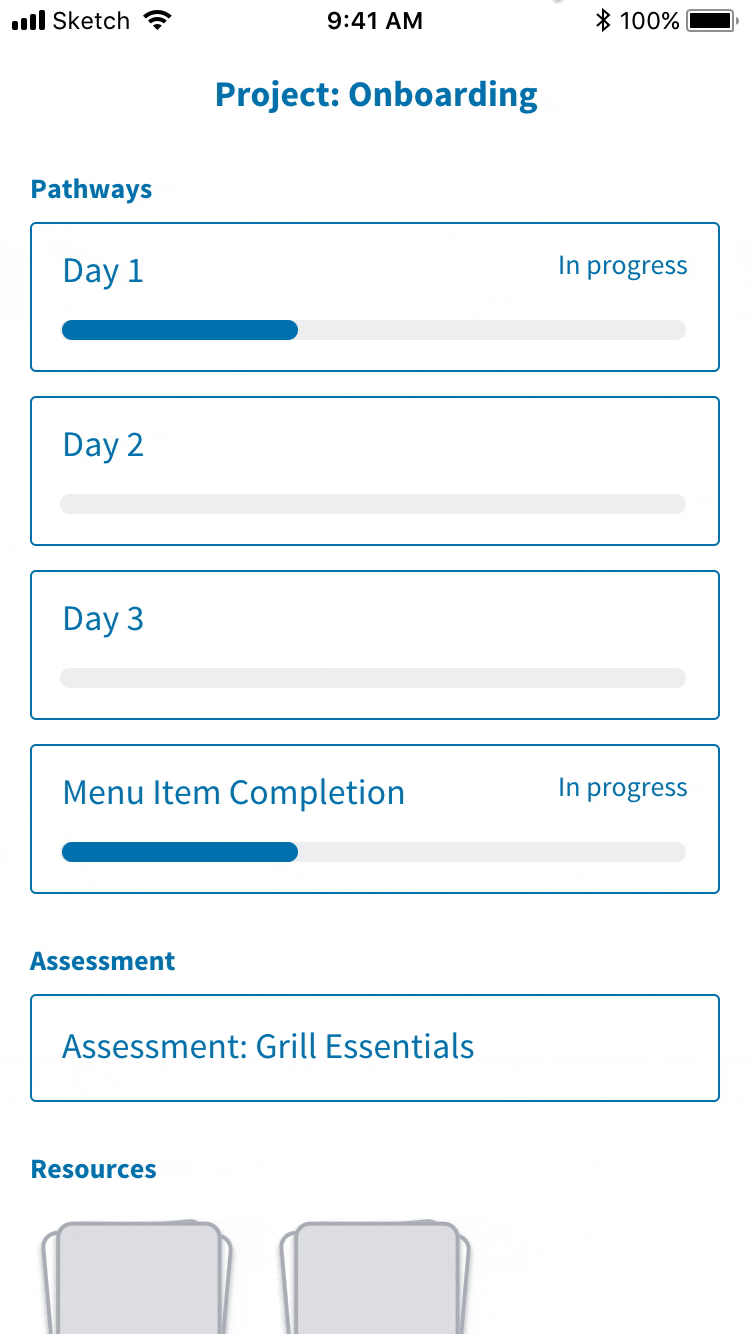Tap the Wi-Fi icon in status bar

tap(157, 20)
